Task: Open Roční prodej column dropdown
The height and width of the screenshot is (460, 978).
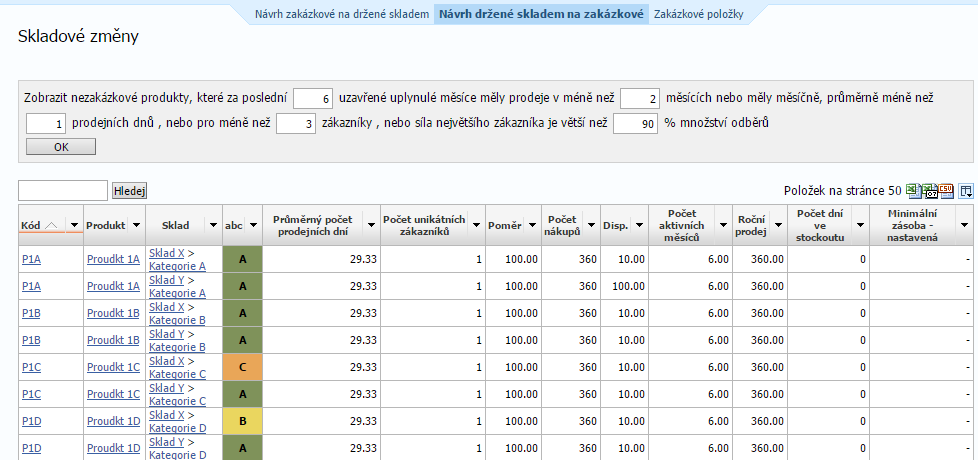Action: pyautogui.click(x=778, y=225)
